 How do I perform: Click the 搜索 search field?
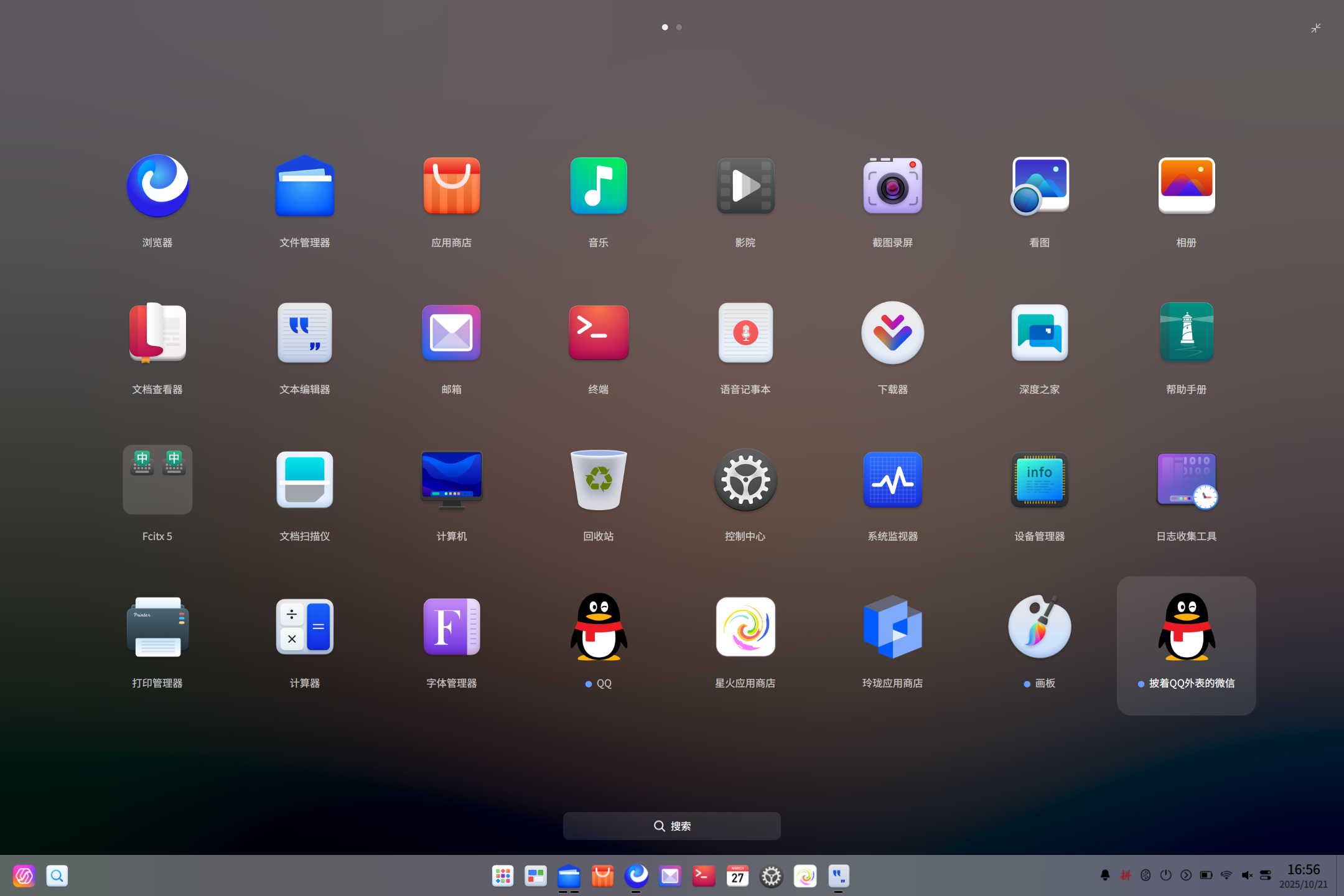[x=672, y=826]
